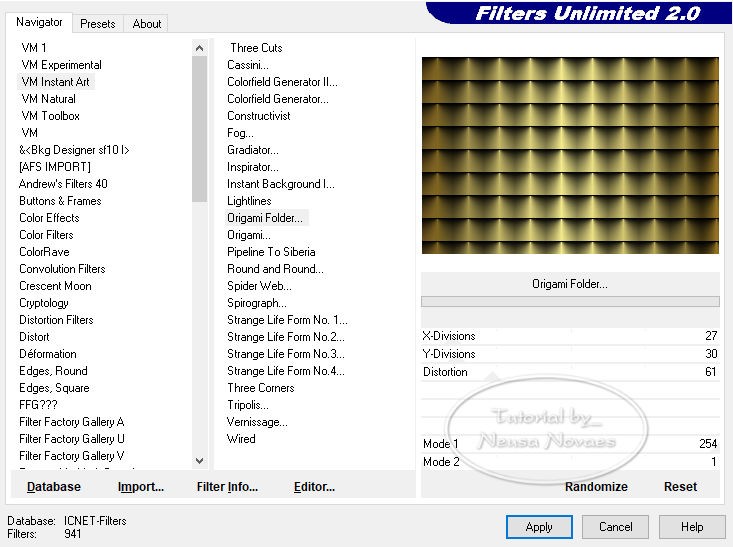Select the Edges, Round category
This screenshot has height=547, width=733.
[x=53, y=371]
